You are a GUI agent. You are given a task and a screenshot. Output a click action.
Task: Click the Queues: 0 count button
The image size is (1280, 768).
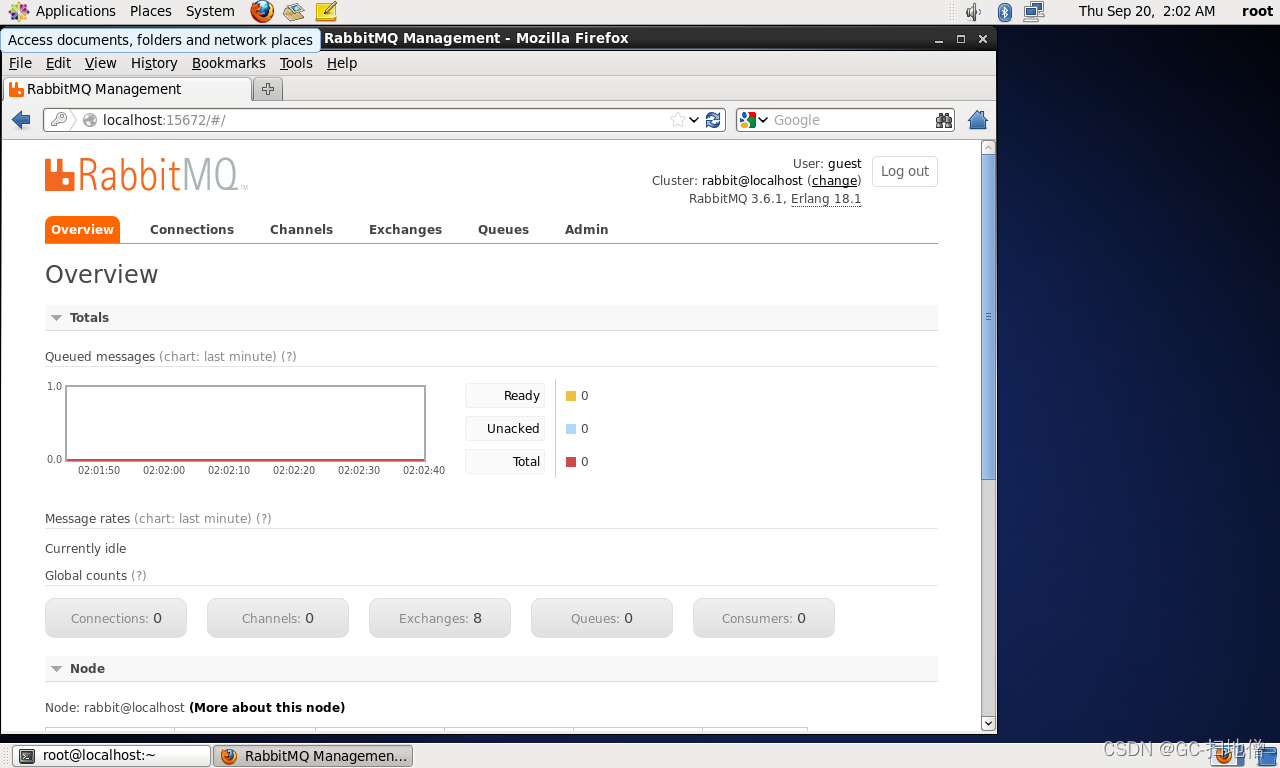602,618
